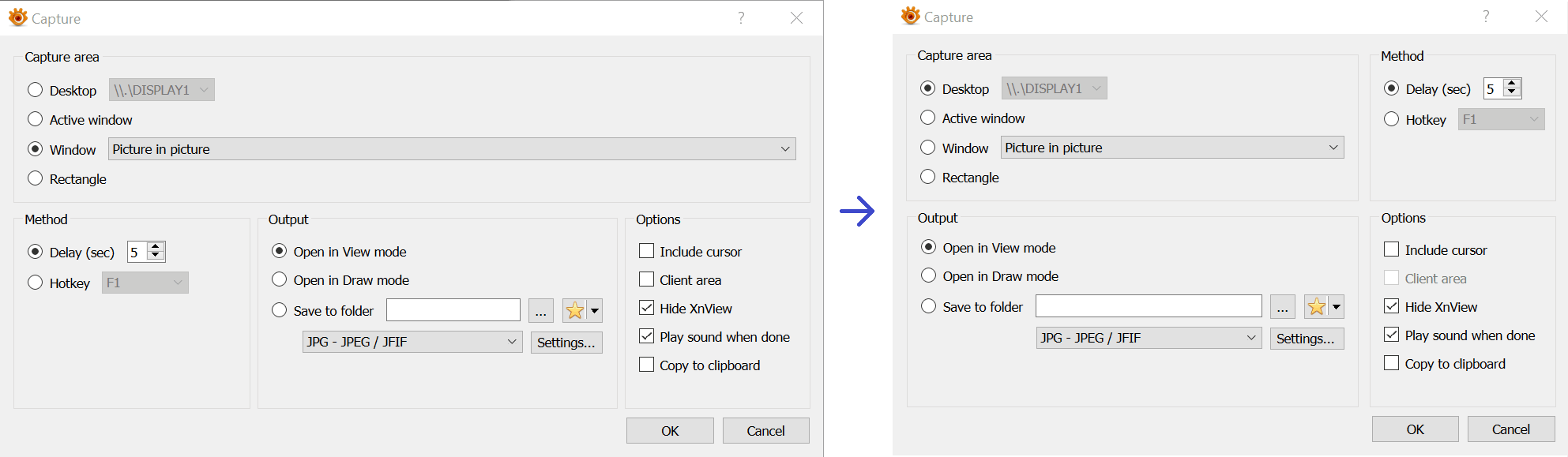Click the XnView logo in left title bar
The width and height of the screenshot is (1568, 457).
[17, 17]
